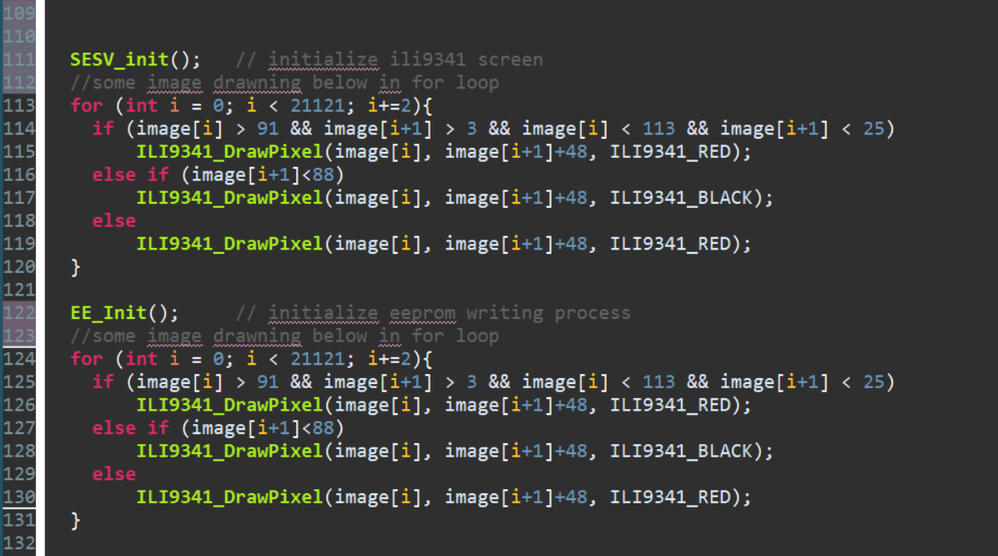Click ILI9341_DrawPixel on line 130
The width and height of the screenshot is (998, 556).
tap(229, 496)
